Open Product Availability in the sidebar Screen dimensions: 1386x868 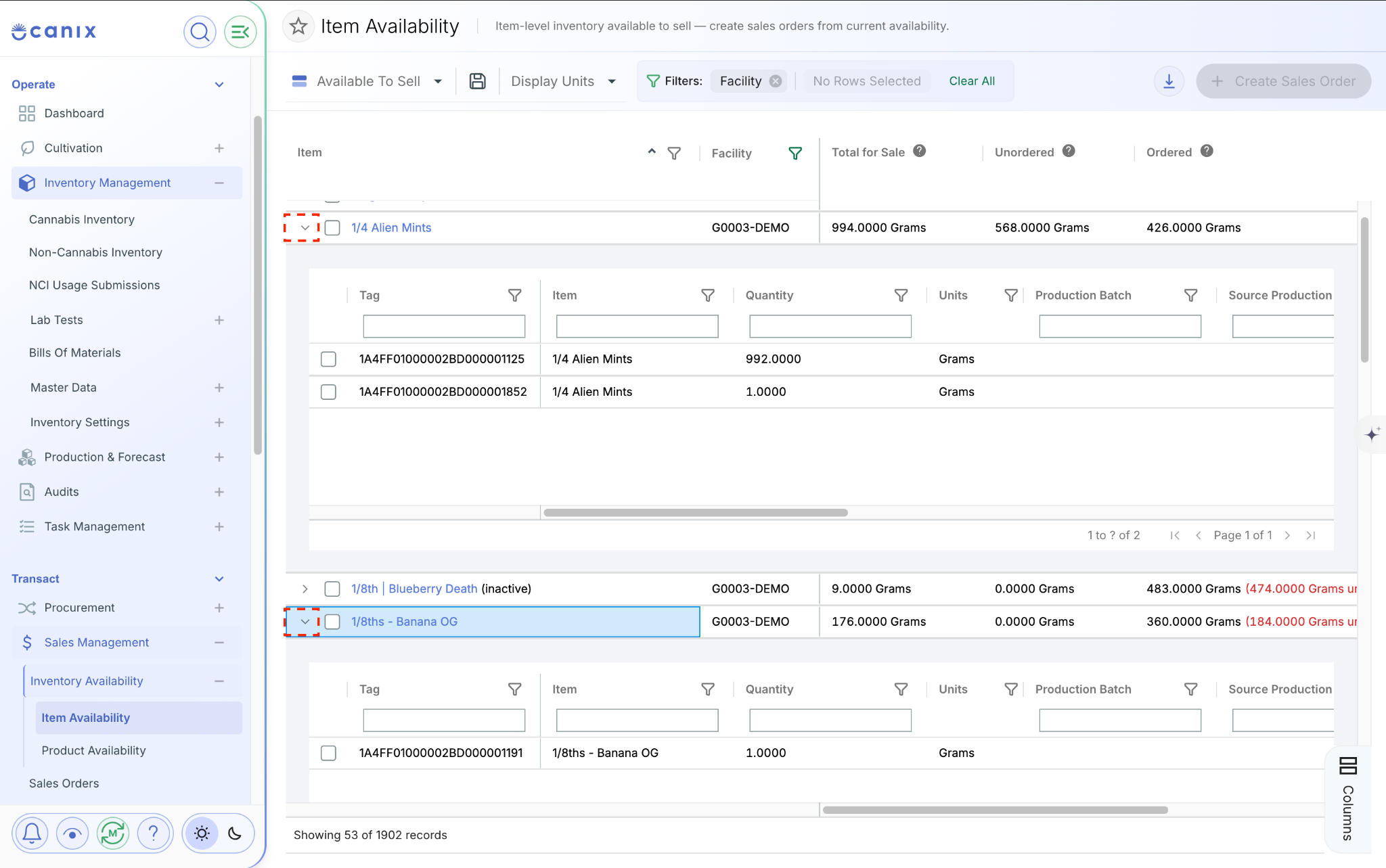(x=93, y=750)
